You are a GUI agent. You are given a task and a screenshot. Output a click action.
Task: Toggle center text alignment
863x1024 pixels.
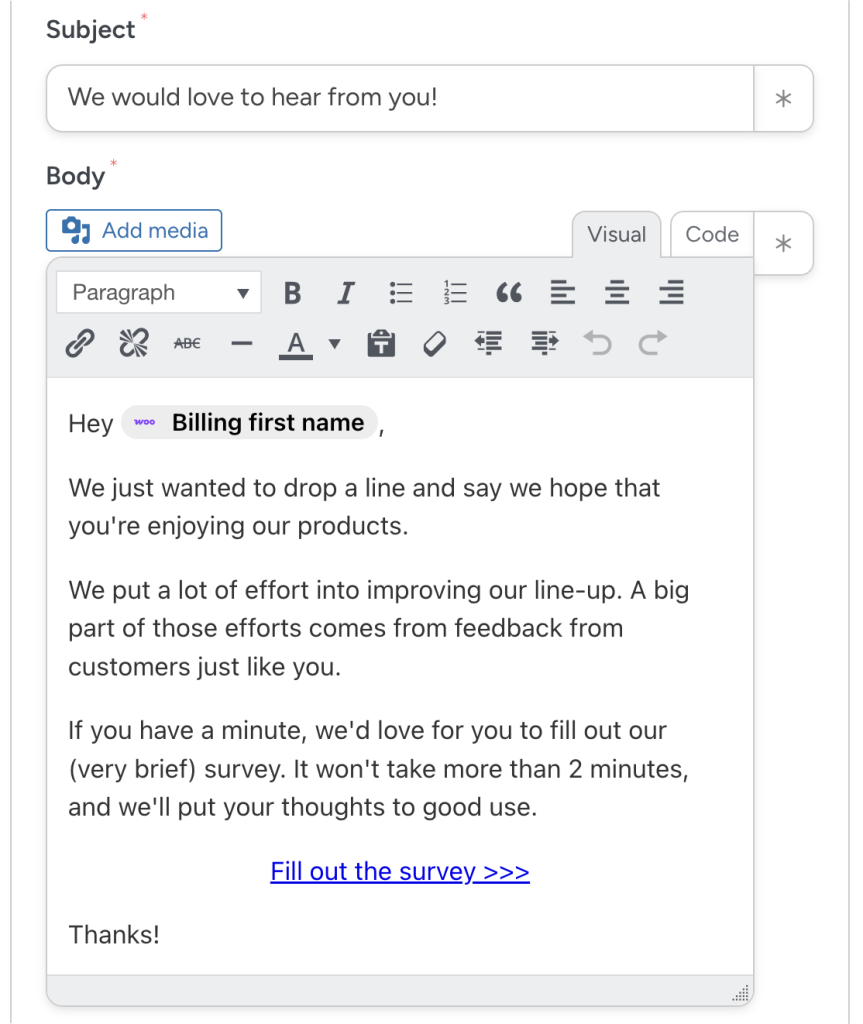(617, 292)
